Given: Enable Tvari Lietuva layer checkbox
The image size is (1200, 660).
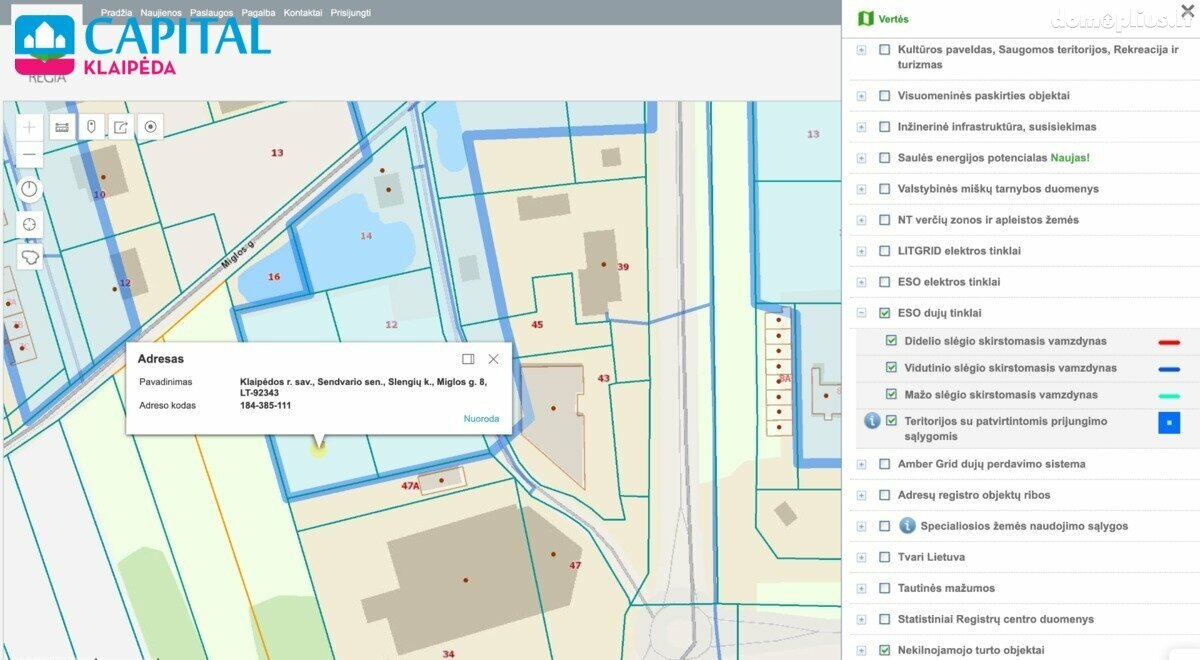Looking at the screenshot, I should [x=884, y=557].
